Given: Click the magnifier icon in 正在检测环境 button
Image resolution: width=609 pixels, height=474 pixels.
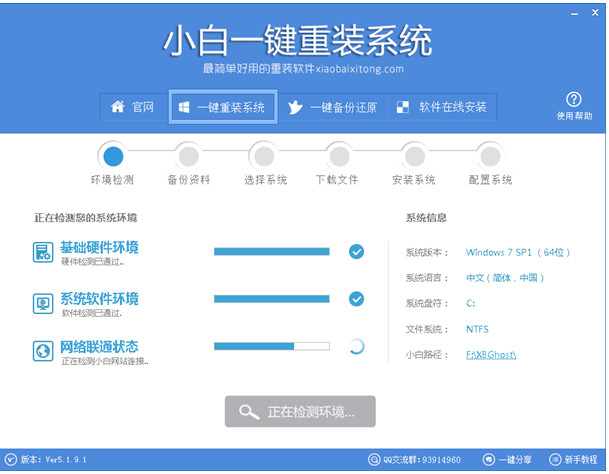Looking at the screenshot, I should 249,412.
